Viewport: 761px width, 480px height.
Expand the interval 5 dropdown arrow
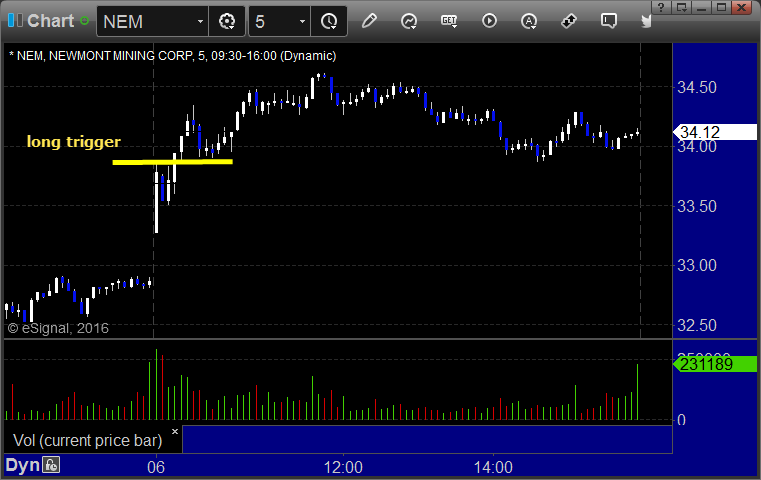302,21
